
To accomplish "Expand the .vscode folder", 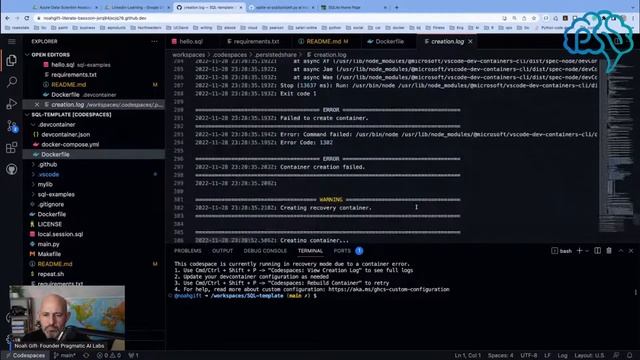I will pos(48,174).
